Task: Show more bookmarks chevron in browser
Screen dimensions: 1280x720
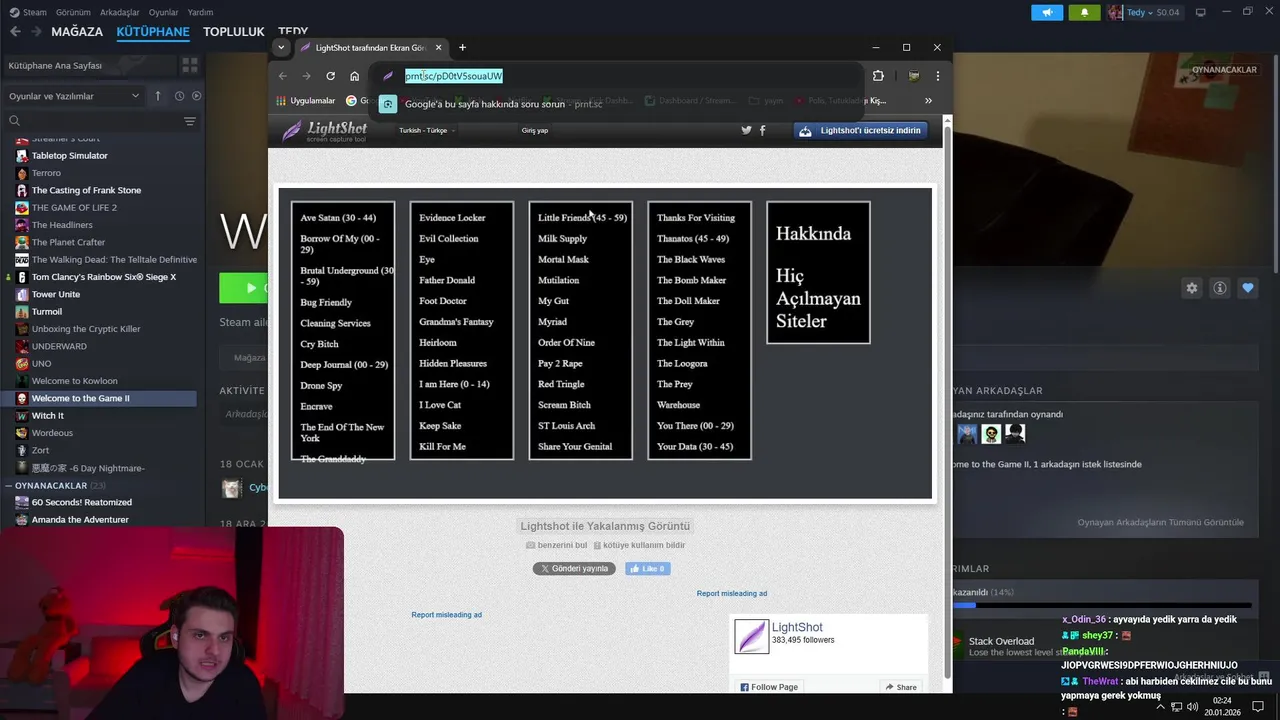Action: click(x=928, y=101)
